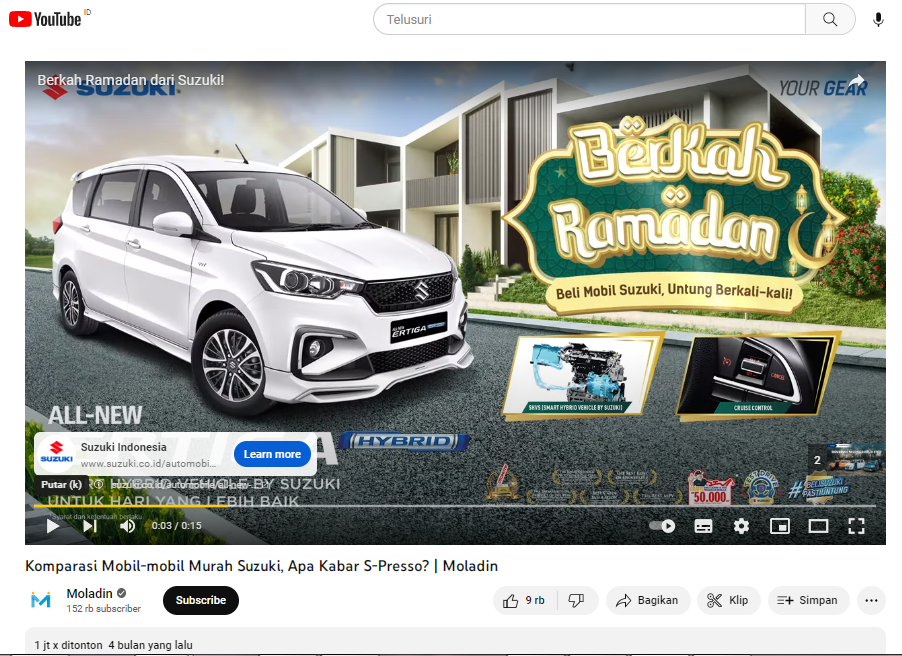The width and height of the screenshot is (902, 656).
Task: Activate voice search microphone icon
Action: [x=878, y=19]
